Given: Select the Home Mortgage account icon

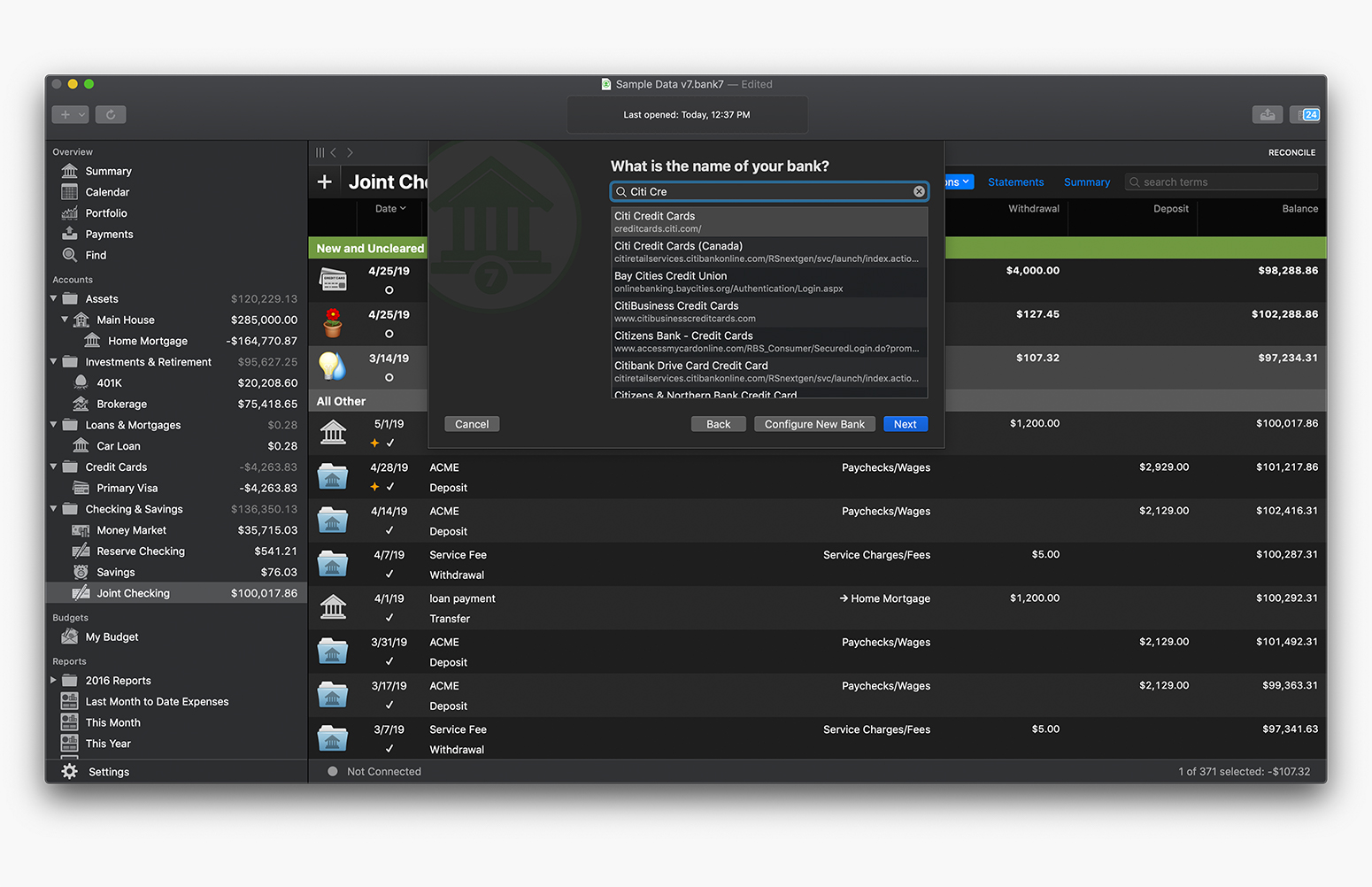Looking at the screenshot, I should (x=92, y=341).
